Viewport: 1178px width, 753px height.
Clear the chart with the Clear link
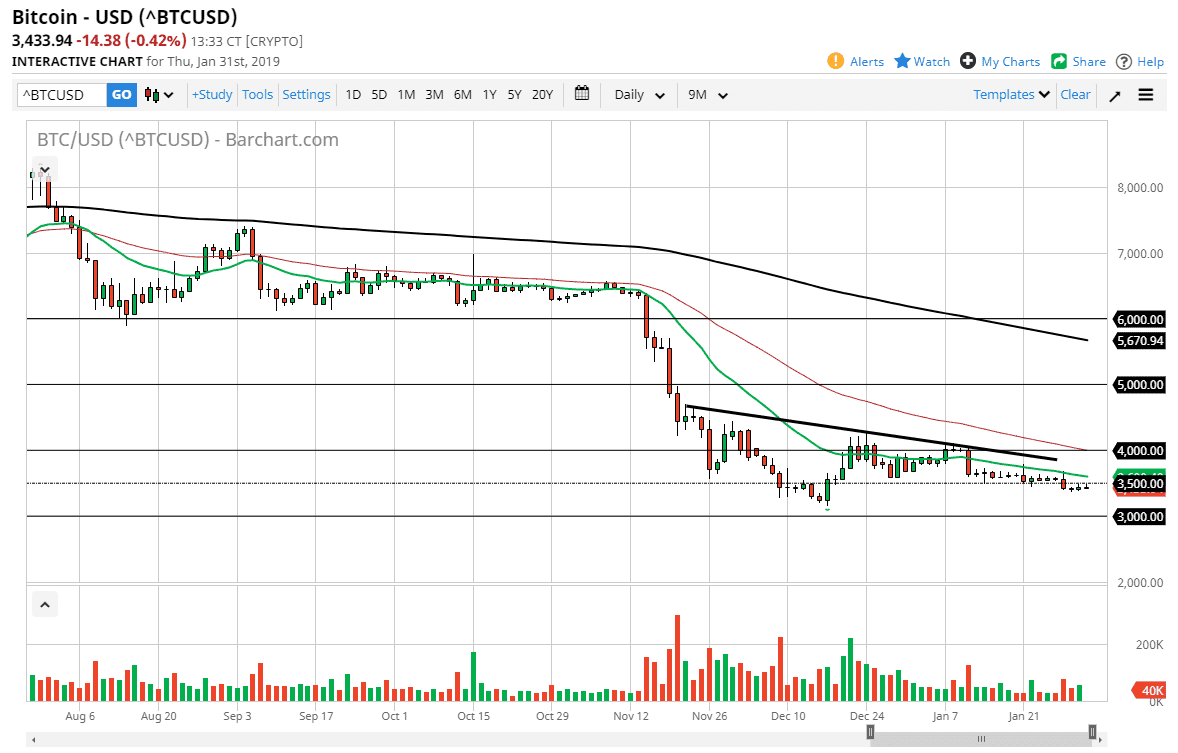(x=1075, y=94)
